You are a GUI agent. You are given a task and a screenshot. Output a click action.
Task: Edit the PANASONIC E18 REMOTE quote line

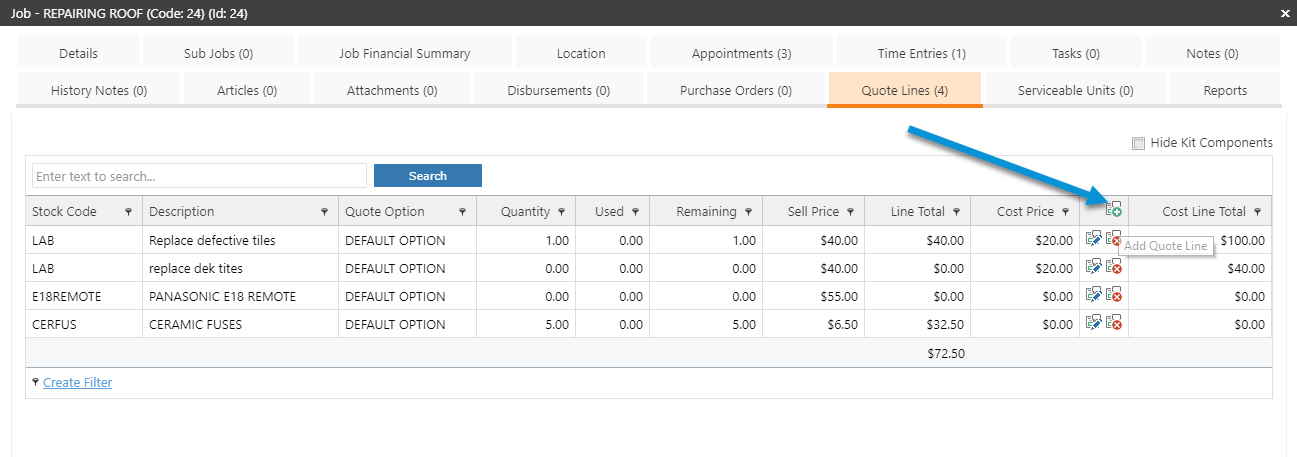[x=1094, y=295]
